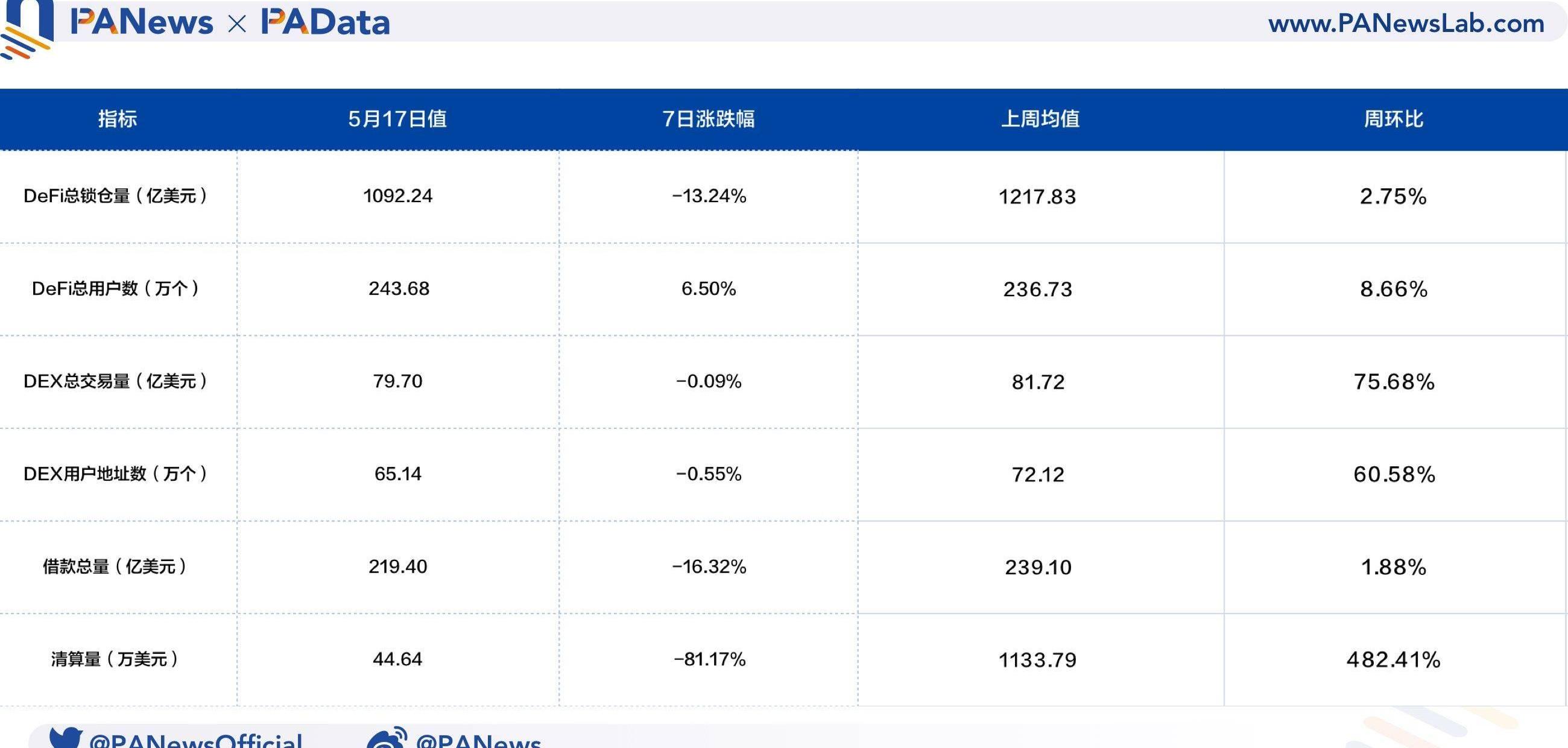
Task: Select the DEX用户地址数 row label
Action: point(116,474)
